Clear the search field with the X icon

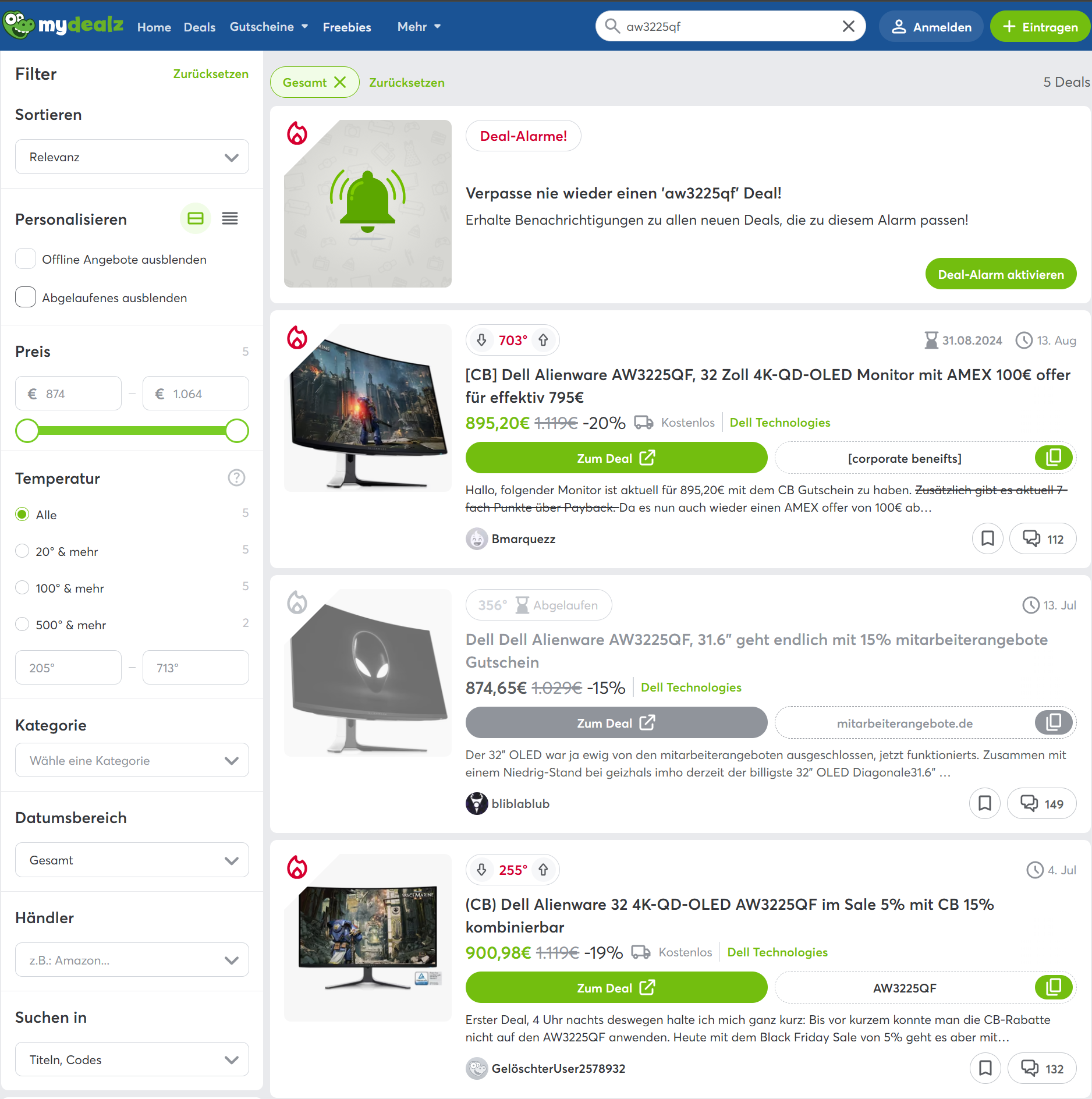point(849,26)
